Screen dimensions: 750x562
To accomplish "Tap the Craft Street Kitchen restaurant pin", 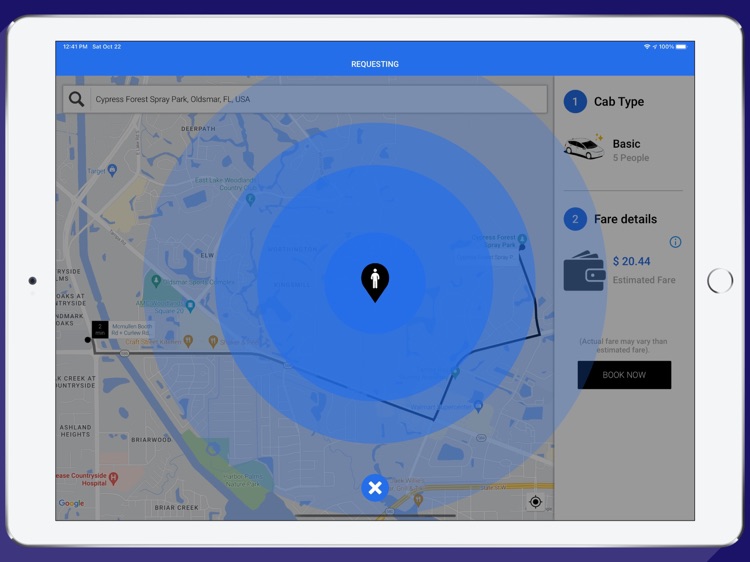I will tap(188, 341).
